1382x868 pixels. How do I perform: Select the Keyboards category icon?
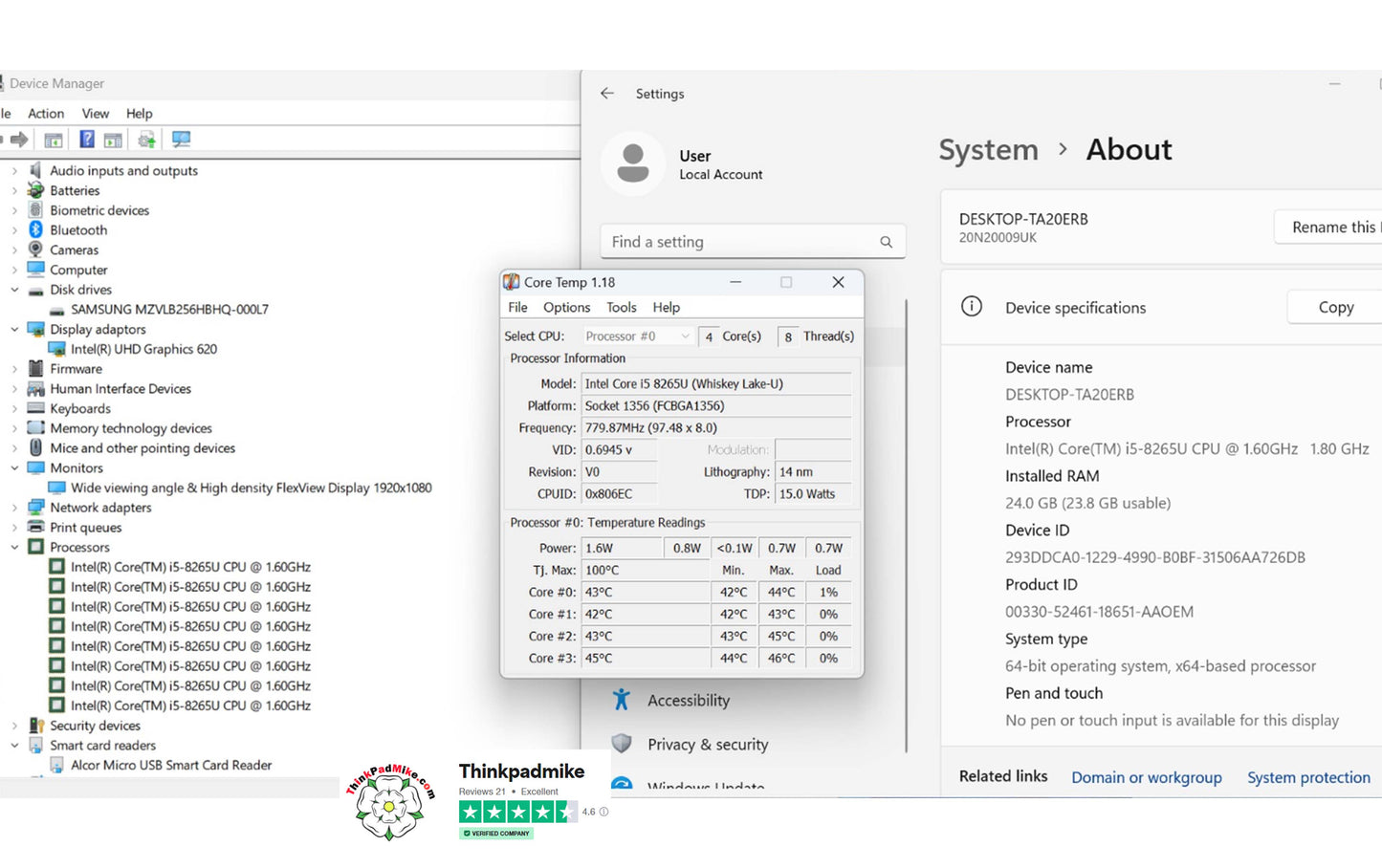click(x=35, y=408)
